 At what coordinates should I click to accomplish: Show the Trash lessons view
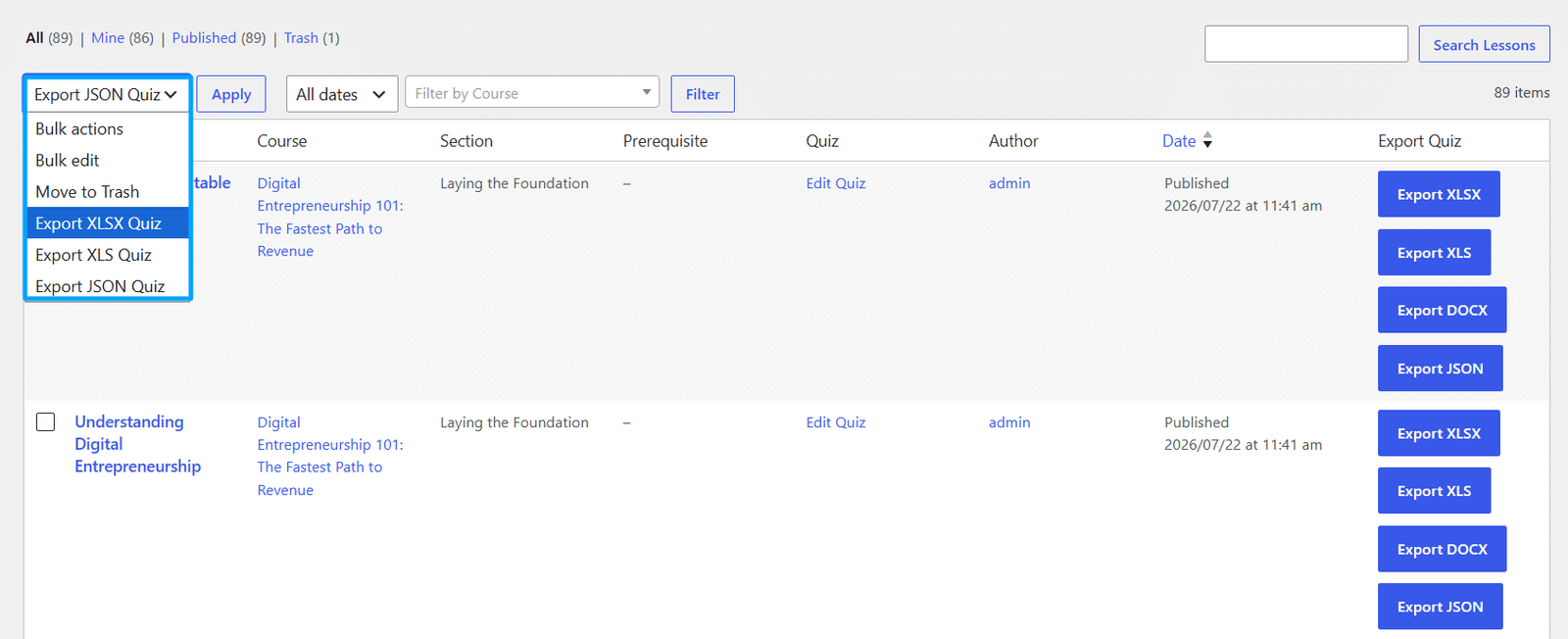301,38
